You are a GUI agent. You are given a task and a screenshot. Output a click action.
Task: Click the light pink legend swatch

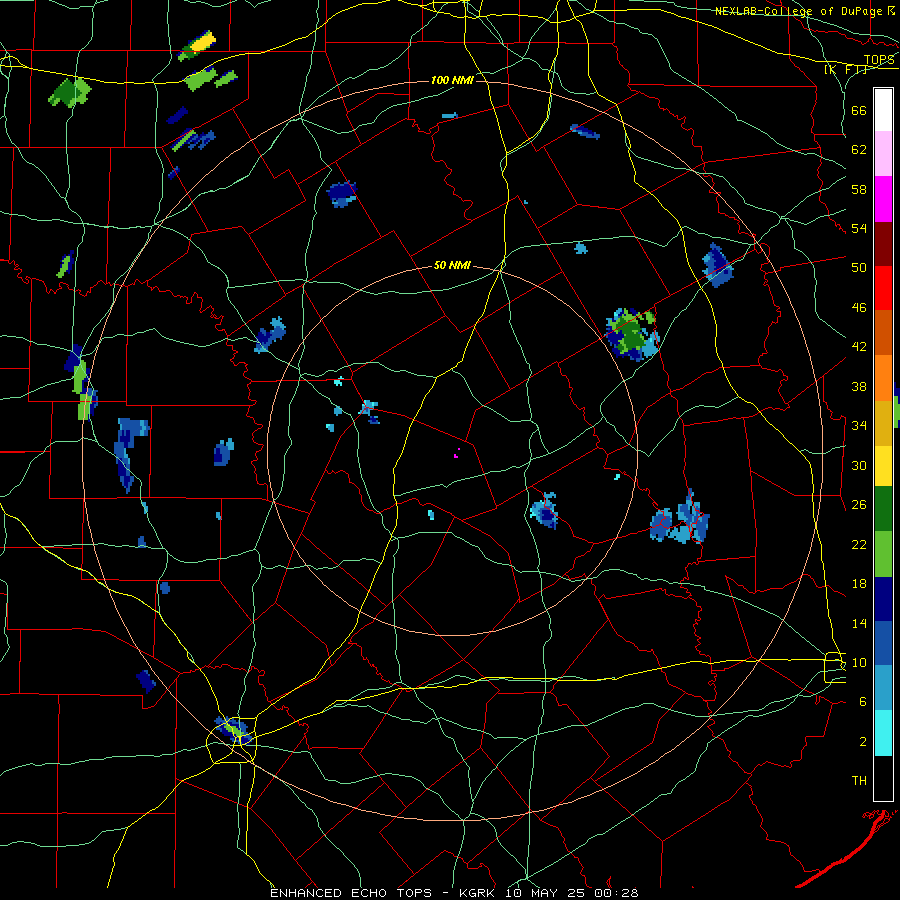coord(883,154)
